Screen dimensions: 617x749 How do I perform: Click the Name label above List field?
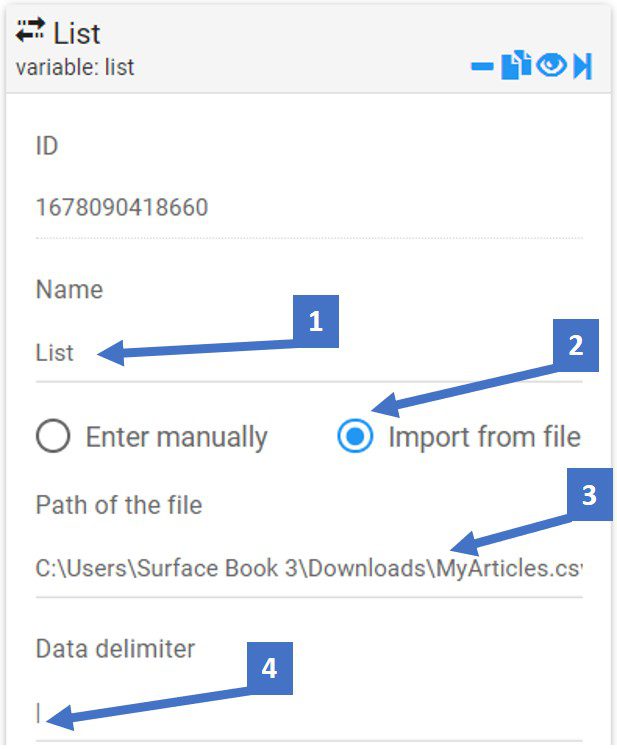click(70, 289)
